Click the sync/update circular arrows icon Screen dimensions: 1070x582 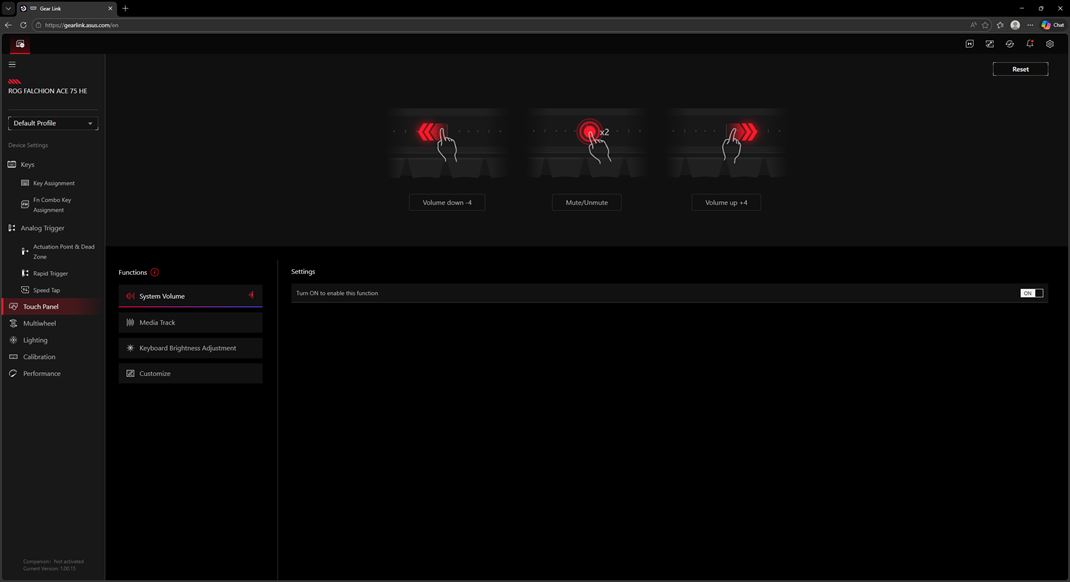1009,44
